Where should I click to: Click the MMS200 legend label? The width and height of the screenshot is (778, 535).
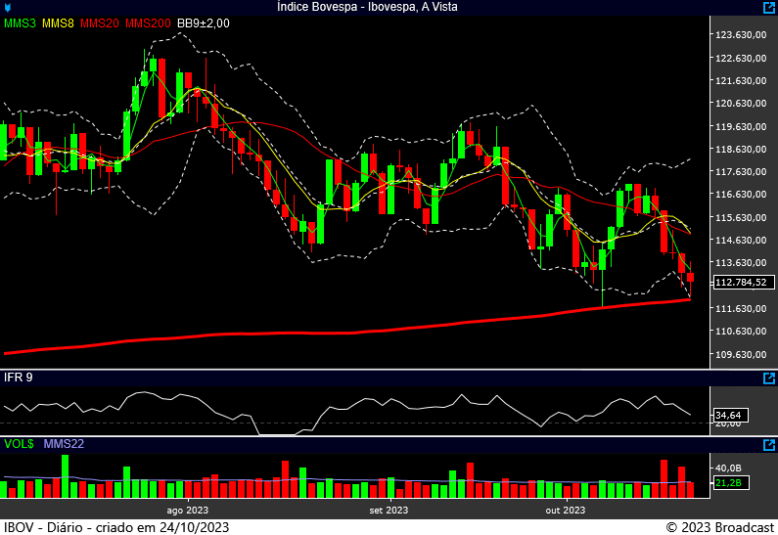click(148, 22)
